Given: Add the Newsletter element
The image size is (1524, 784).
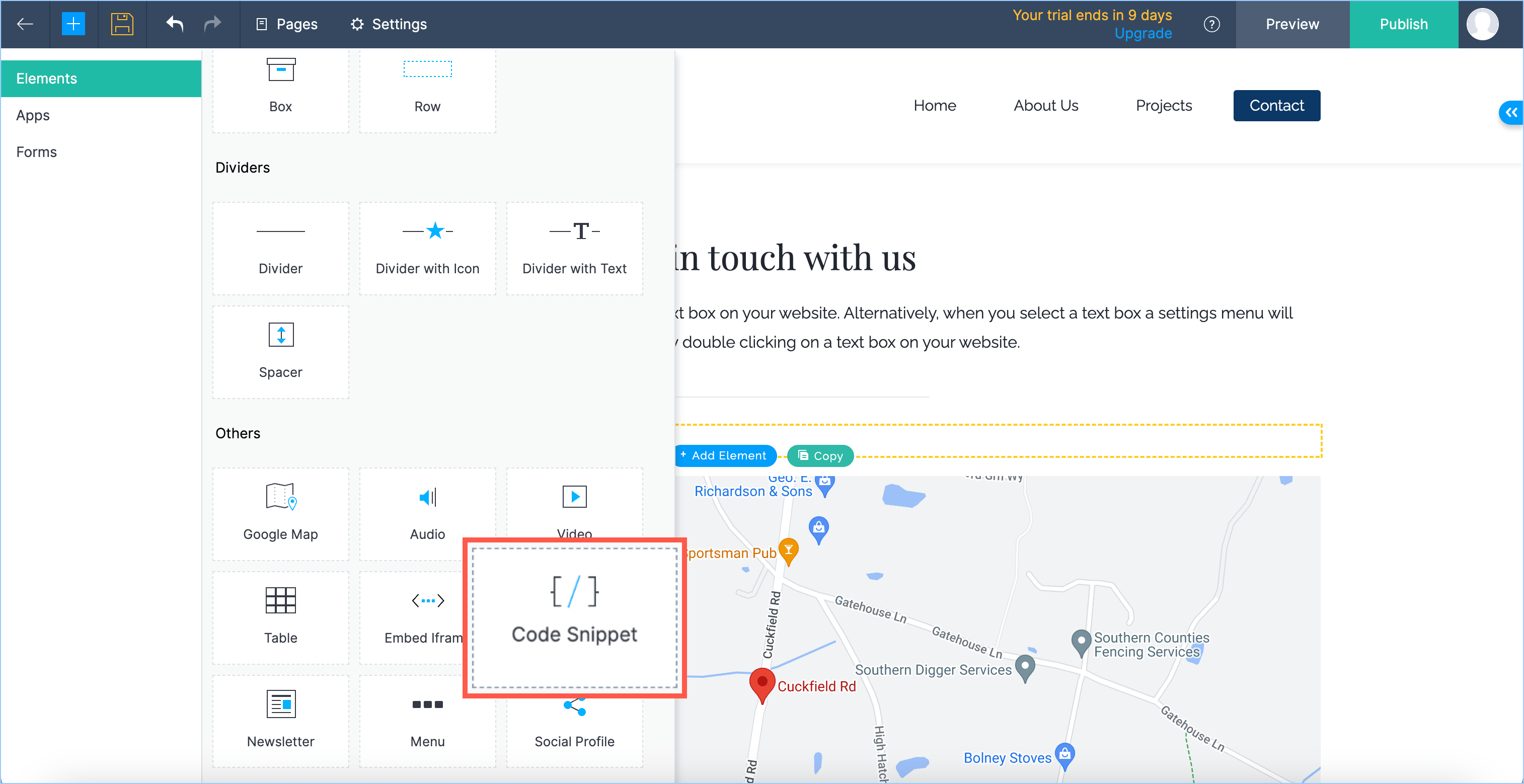Looking at the screenshot, I should (280, 720).
